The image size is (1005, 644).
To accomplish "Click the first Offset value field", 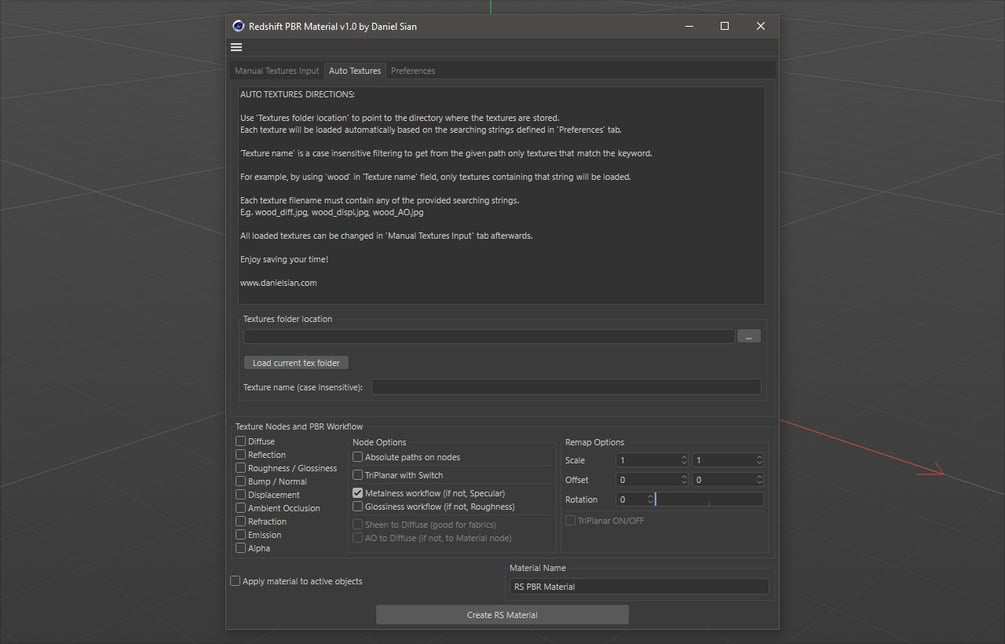I will [647, 480].
